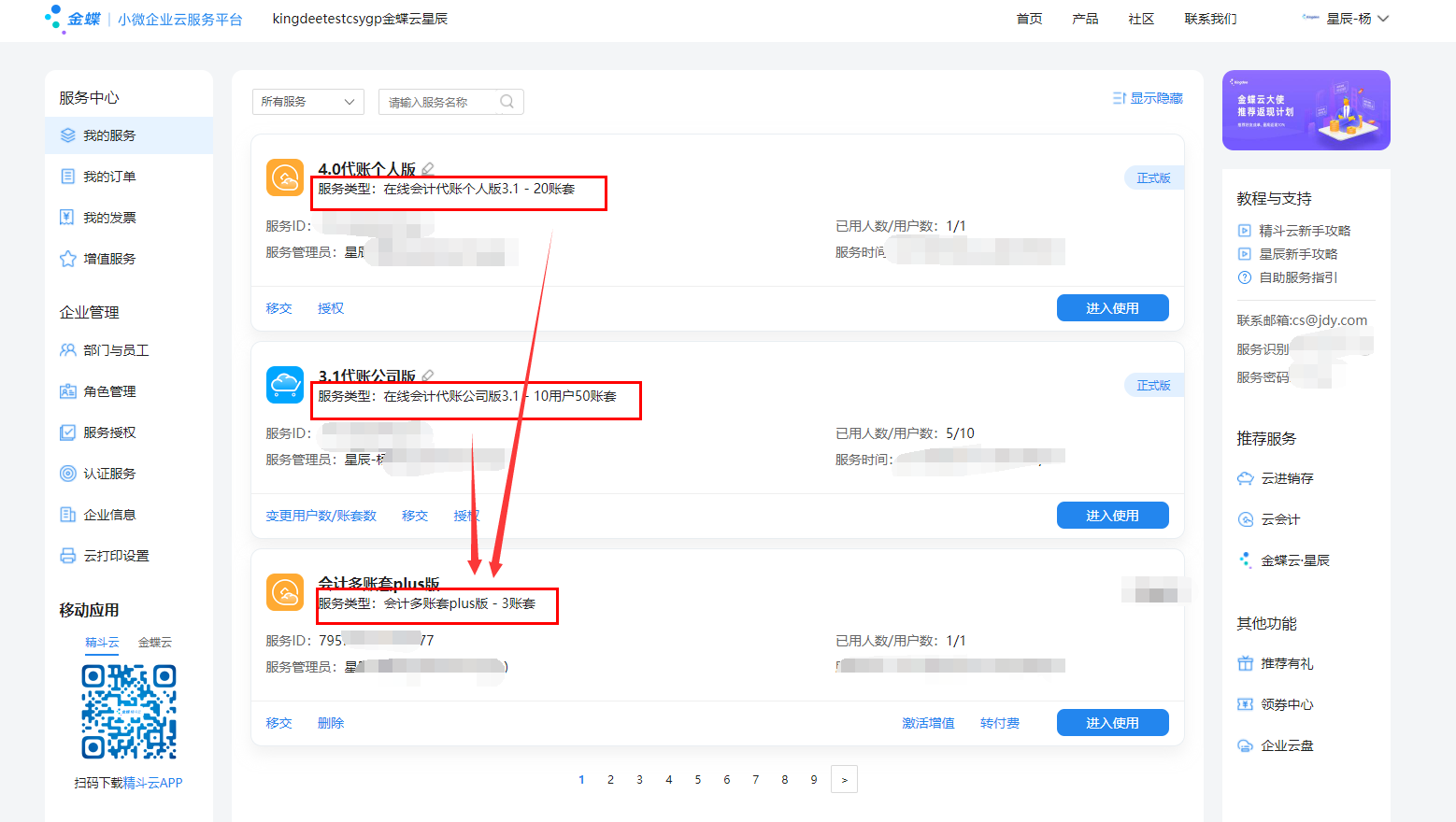Click the 服务授权 checkbox icon

point(67,432)
